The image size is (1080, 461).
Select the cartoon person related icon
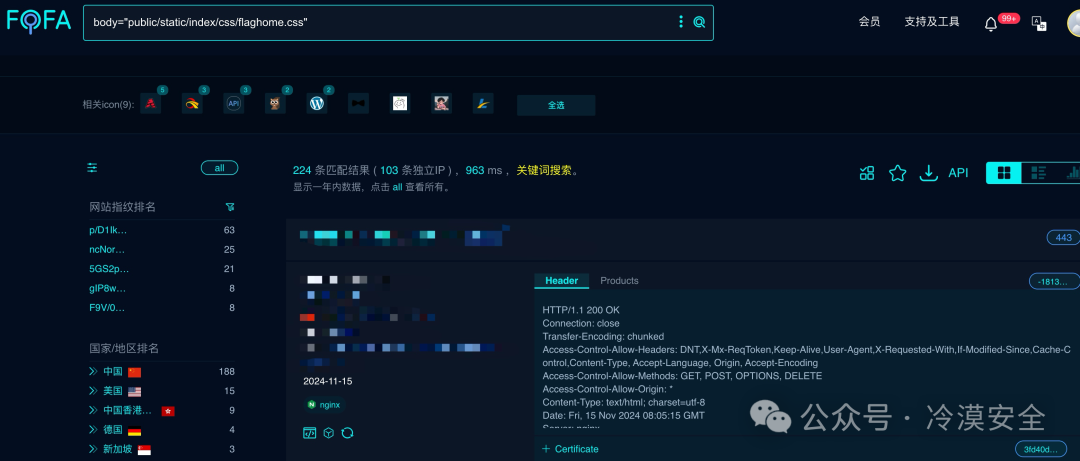pos(442,104)
